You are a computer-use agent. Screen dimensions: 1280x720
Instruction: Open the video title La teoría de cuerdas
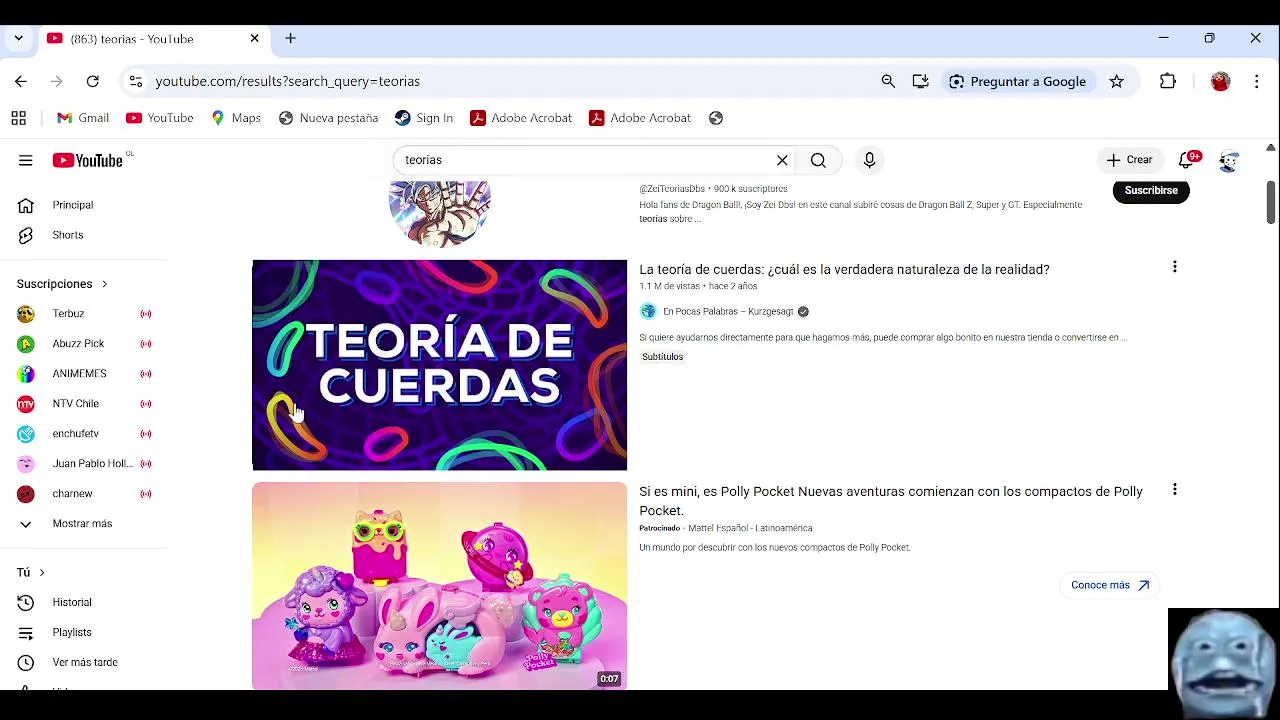tap(844, 270)
